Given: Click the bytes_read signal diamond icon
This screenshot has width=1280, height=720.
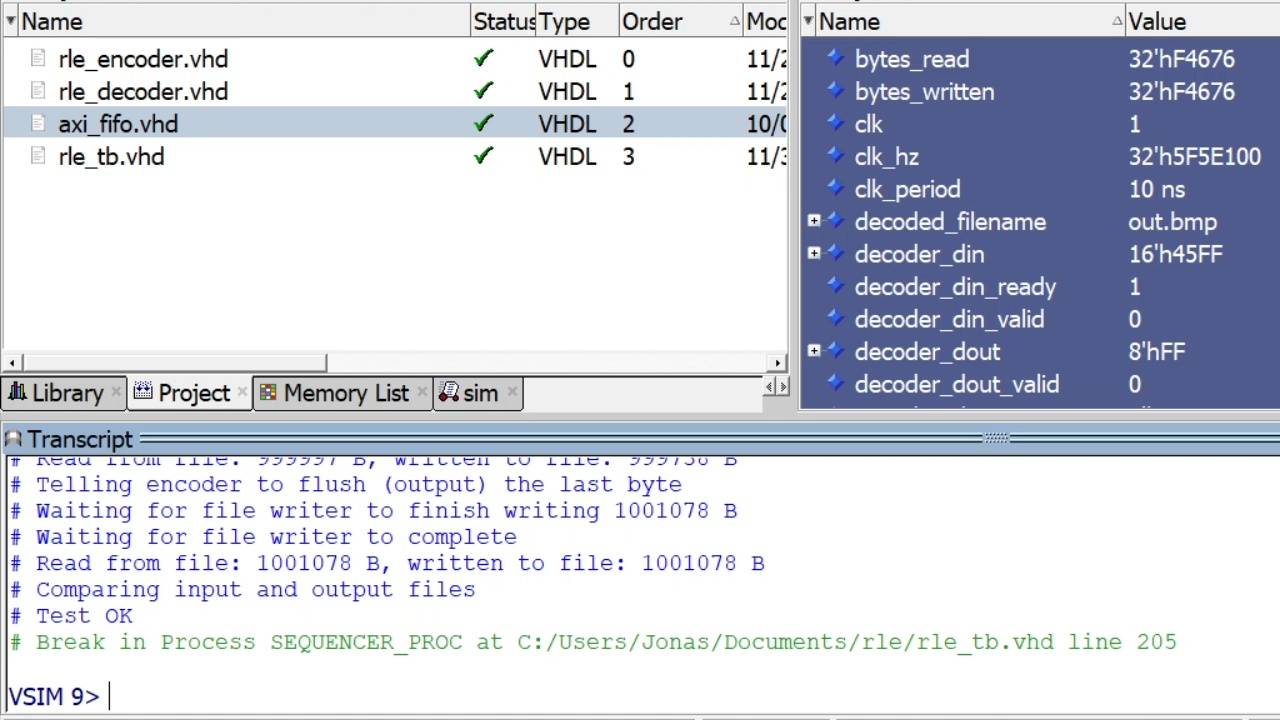Looking at the screenshot, I should click(835, 59).
